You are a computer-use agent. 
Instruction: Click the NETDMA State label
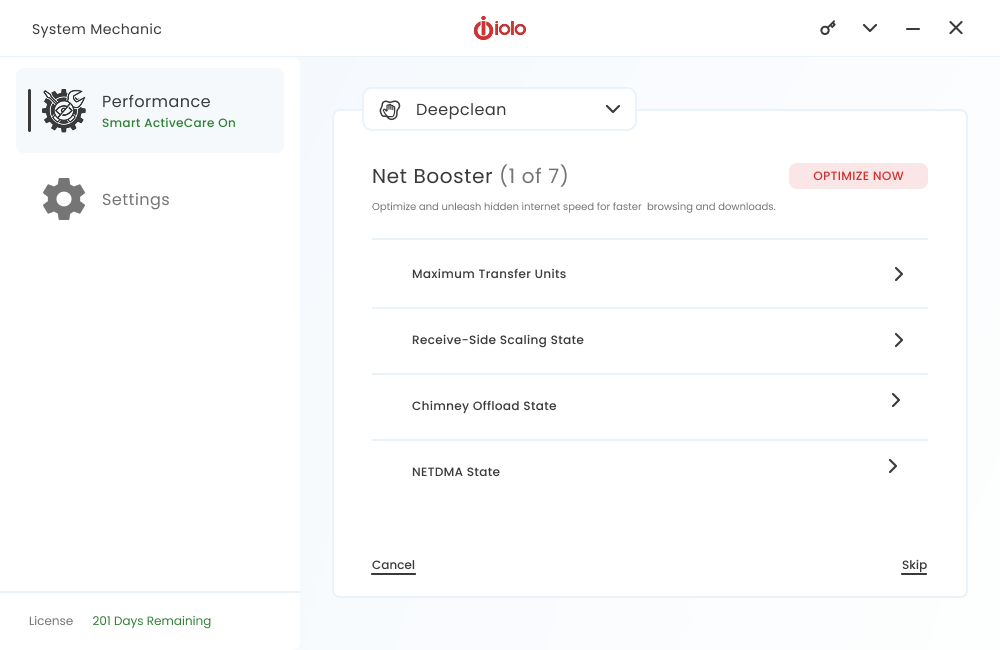[x=456, y=472]
